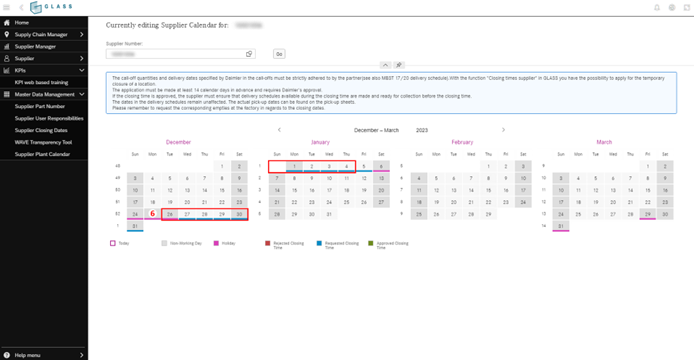Image resolution: width=694 pixels, height=360 pixels.
Task: Open value help icon in Supplier Number field
Action: (249, 54)
